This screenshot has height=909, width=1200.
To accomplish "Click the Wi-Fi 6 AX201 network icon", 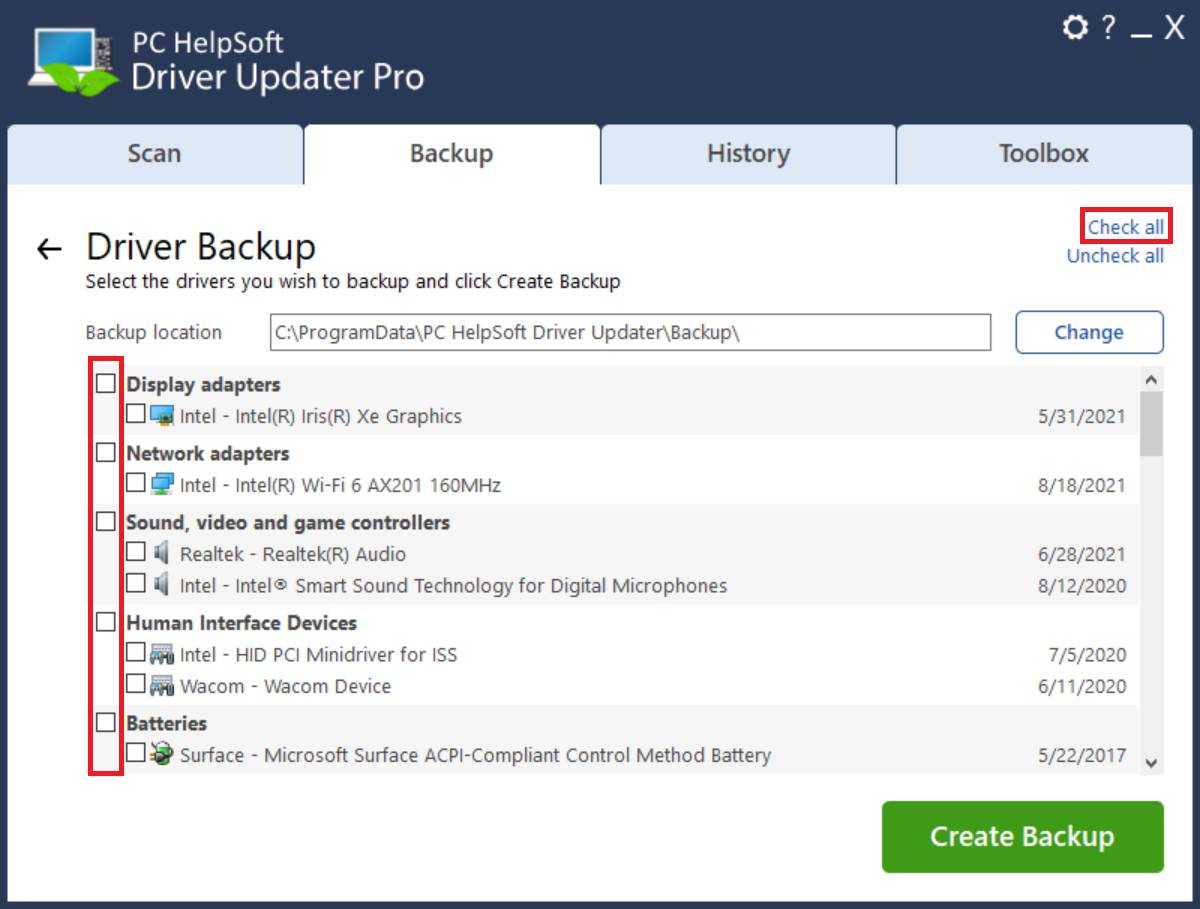I will coord(162,485).
